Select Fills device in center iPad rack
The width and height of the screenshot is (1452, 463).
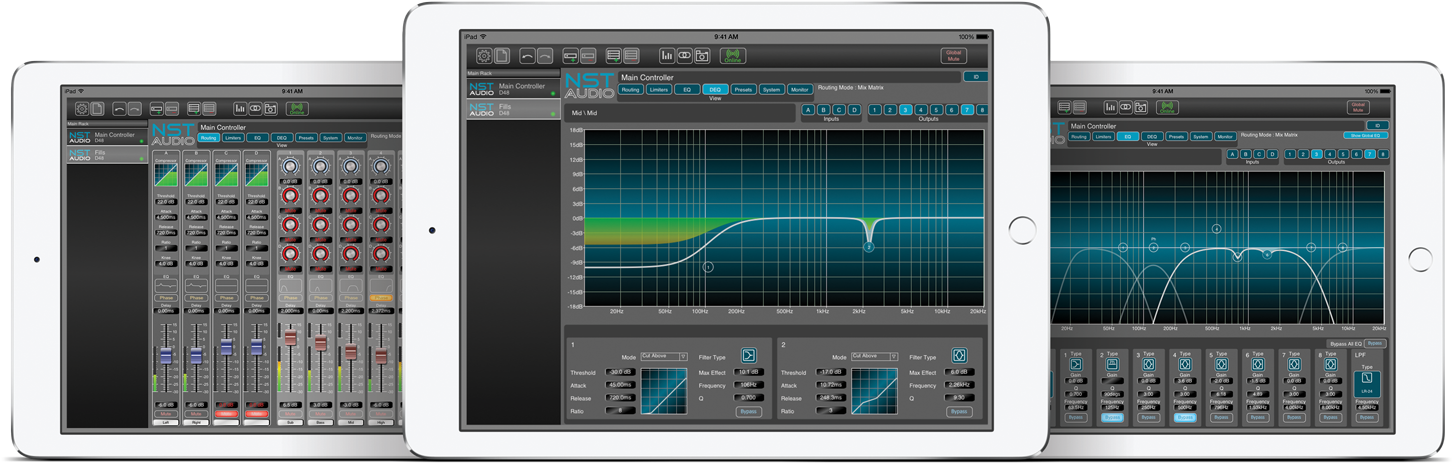(x=514, y=108)
